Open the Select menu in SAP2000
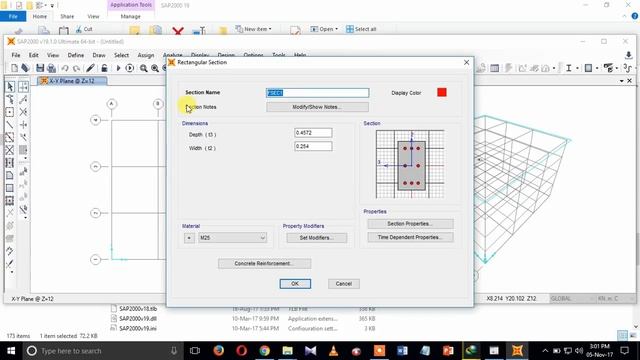 tap(121, 55)
